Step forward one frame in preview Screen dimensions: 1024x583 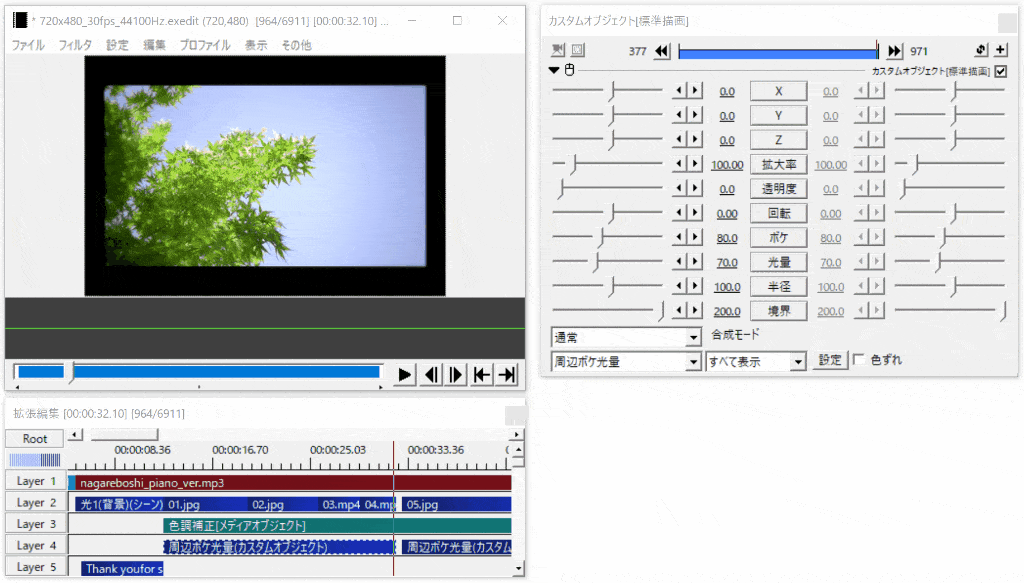click(x=456, y=375)
